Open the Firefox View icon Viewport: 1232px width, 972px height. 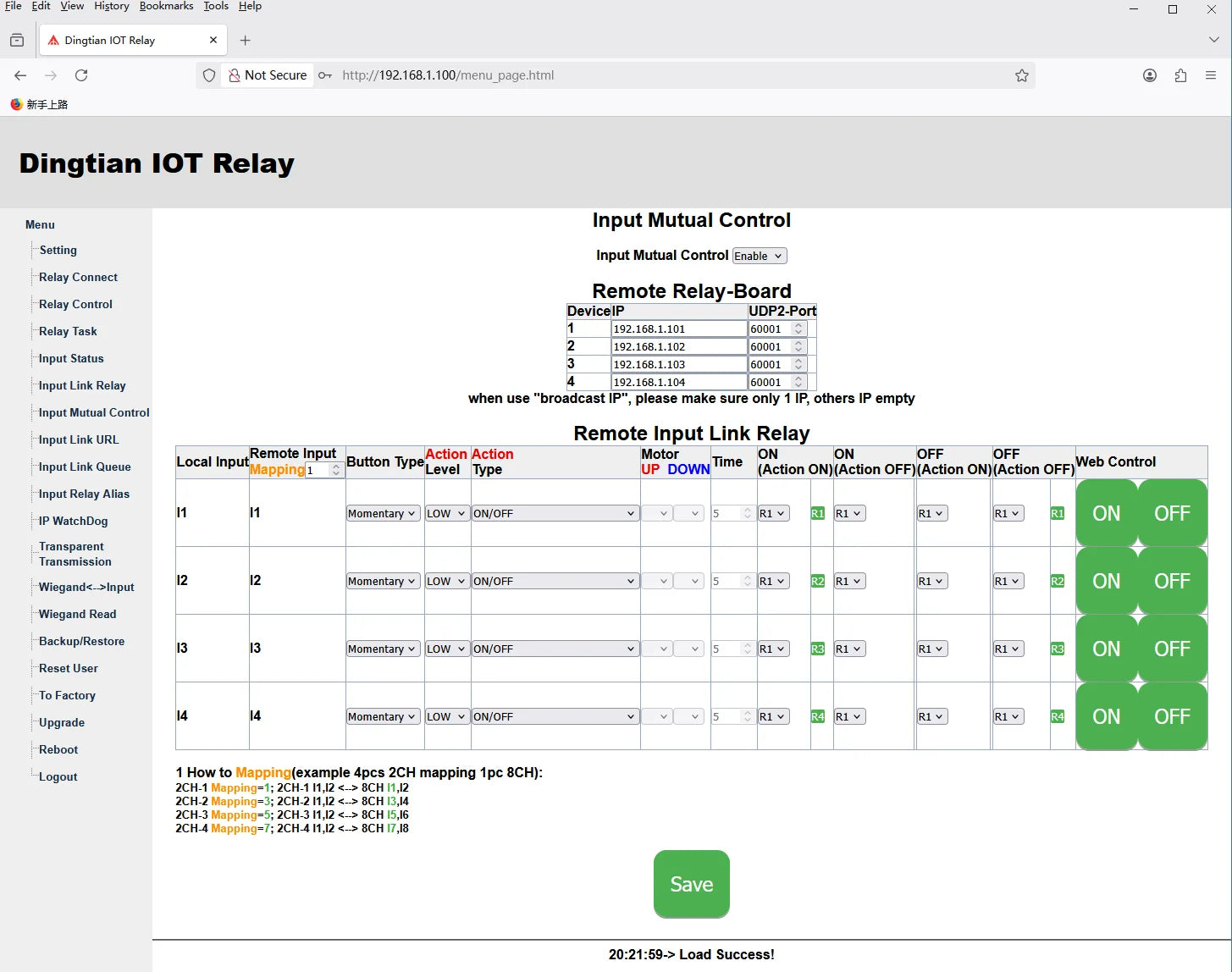(17, 40)
